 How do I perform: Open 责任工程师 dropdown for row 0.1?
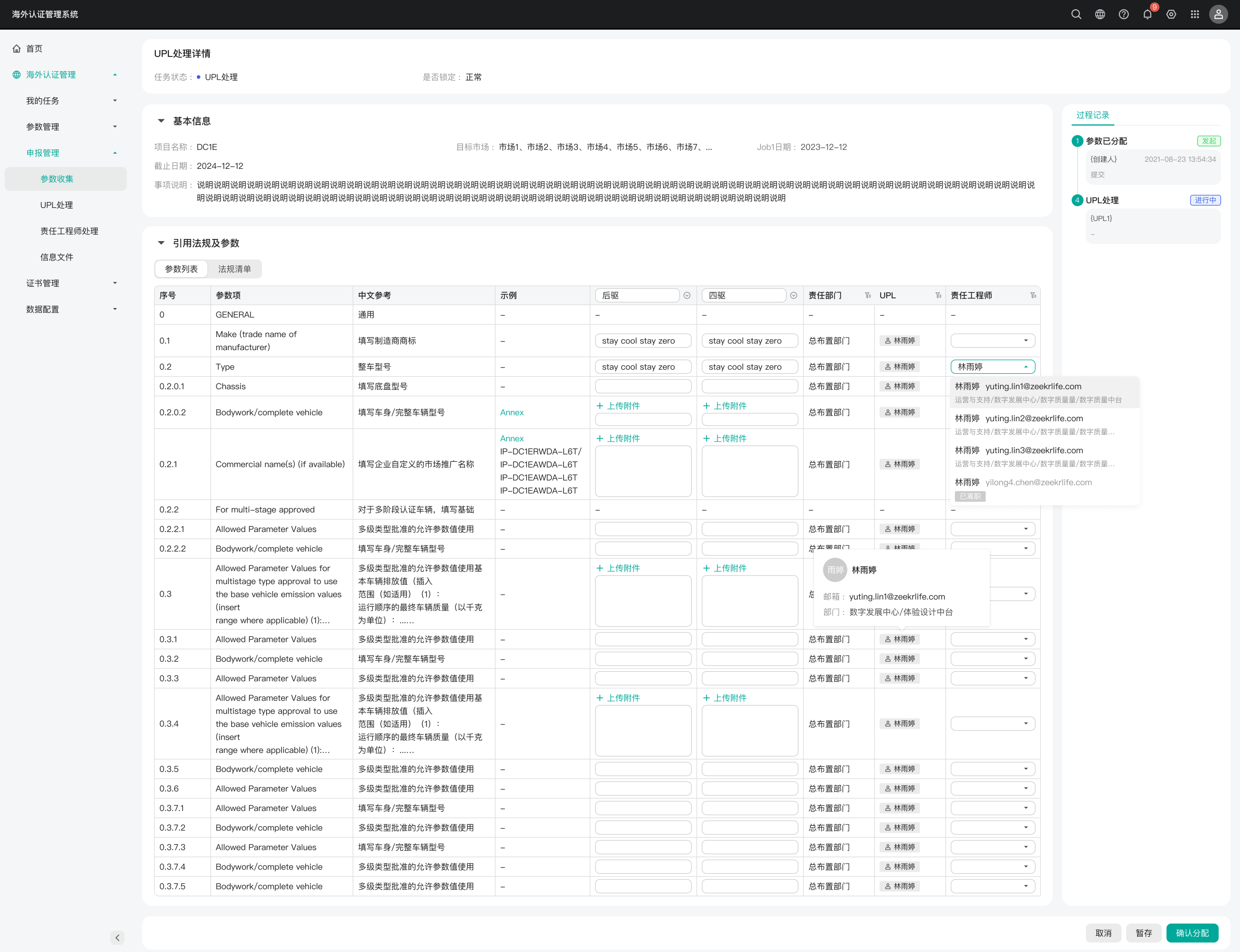pos(992,340)
